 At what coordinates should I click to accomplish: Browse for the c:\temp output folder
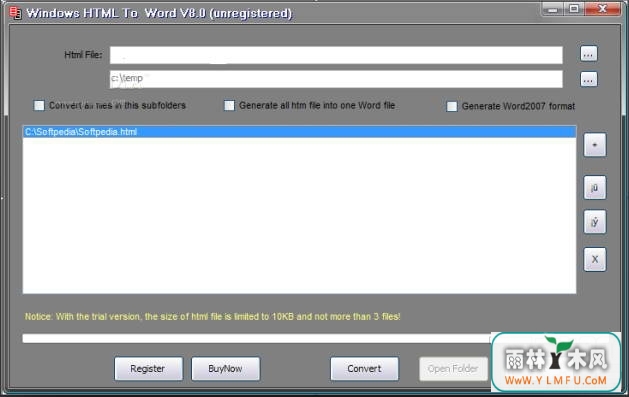588,79
